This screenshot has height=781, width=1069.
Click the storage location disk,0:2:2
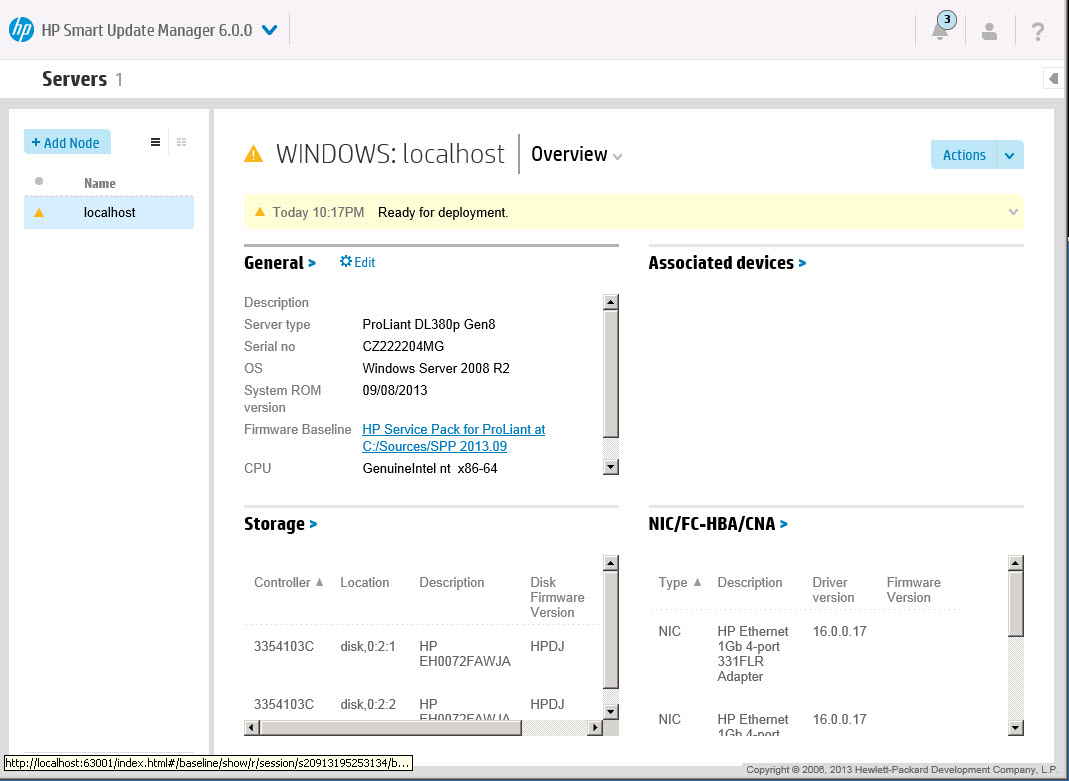point(368,704)
